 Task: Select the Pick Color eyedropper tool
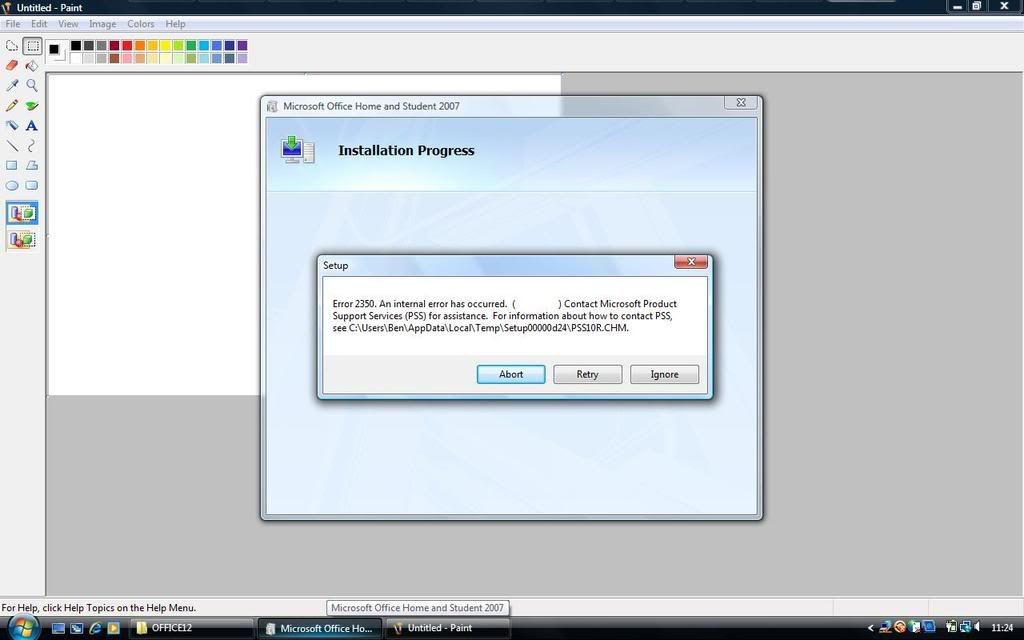pyautogui.click(x=12, y=85)
